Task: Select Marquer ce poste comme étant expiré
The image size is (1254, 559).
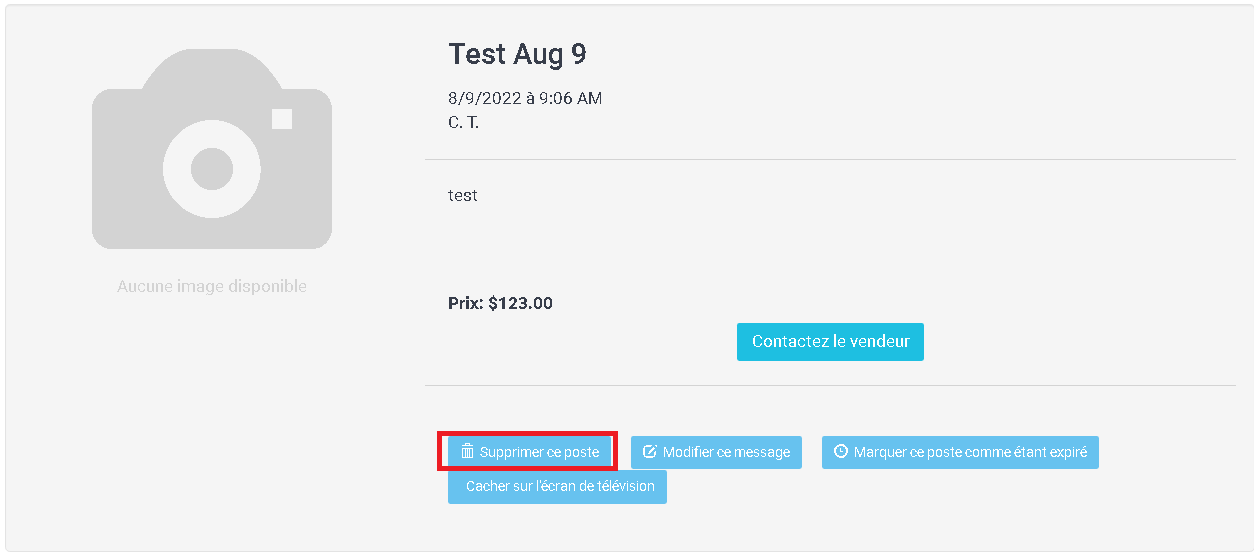Action: pos(960,452)
